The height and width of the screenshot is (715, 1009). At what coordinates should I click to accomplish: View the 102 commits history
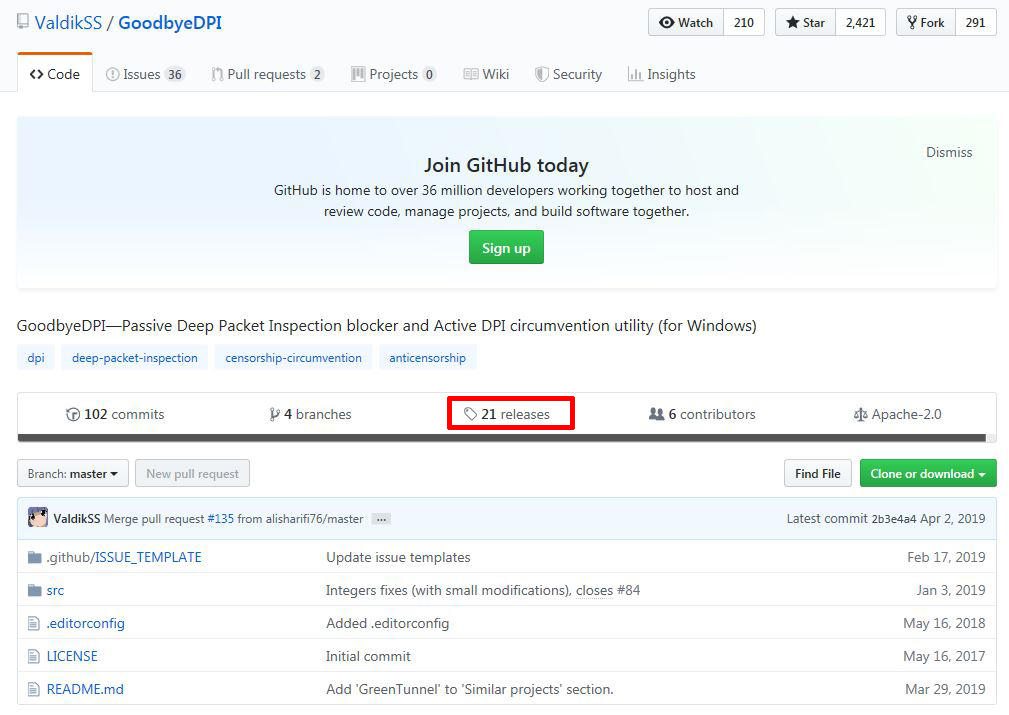[x=115, y=414]
